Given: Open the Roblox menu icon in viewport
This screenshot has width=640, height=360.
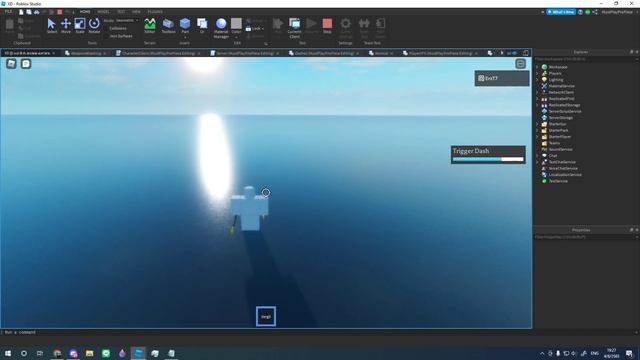Looking at the screenshot, I should coord(11,64).
